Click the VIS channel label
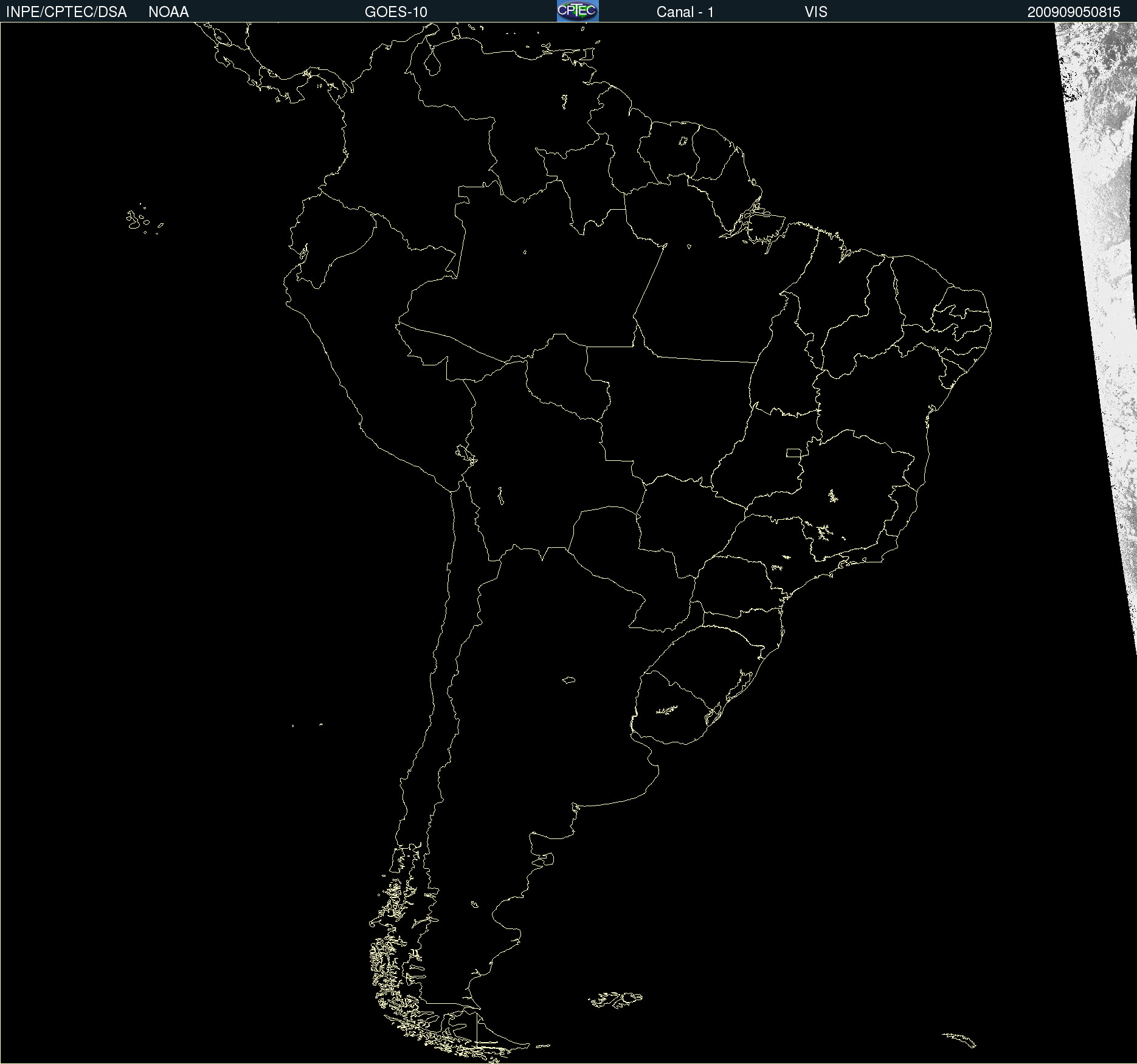This screenshot has height=1064, width=1137. coord(816,12)
